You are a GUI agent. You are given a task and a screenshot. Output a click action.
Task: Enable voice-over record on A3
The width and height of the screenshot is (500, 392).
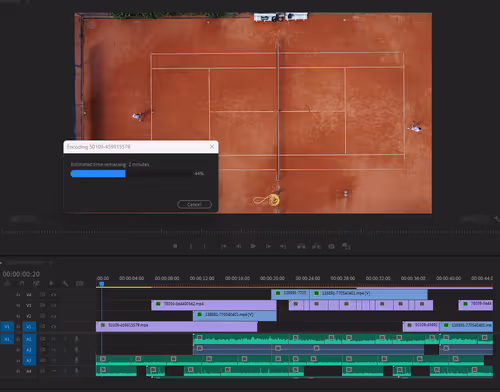(x=76, y=360)
